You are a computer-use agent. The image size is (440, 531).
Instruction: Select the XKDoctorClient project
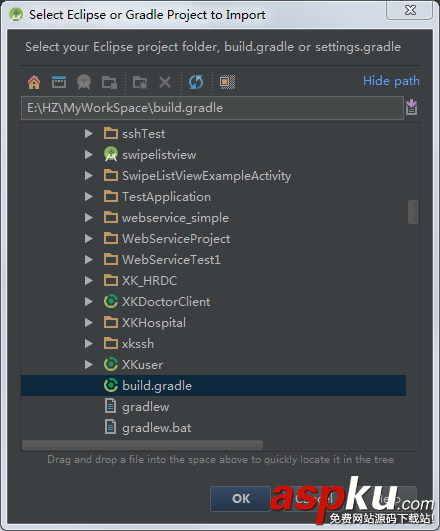(x=166, y=301)
